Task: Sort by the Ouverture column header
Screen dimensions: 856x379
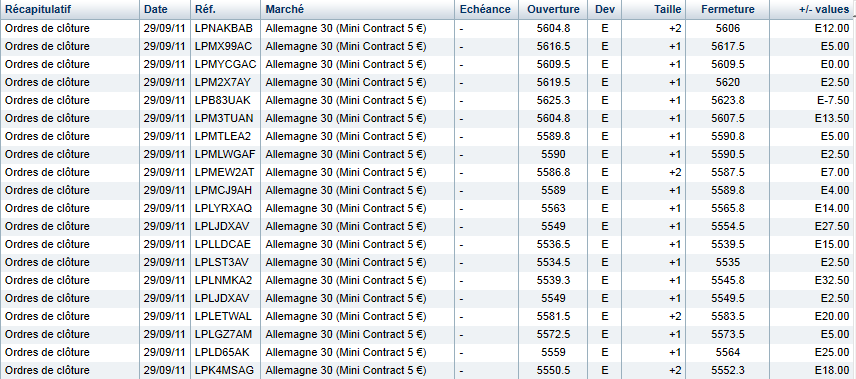Action: (553, 9)
